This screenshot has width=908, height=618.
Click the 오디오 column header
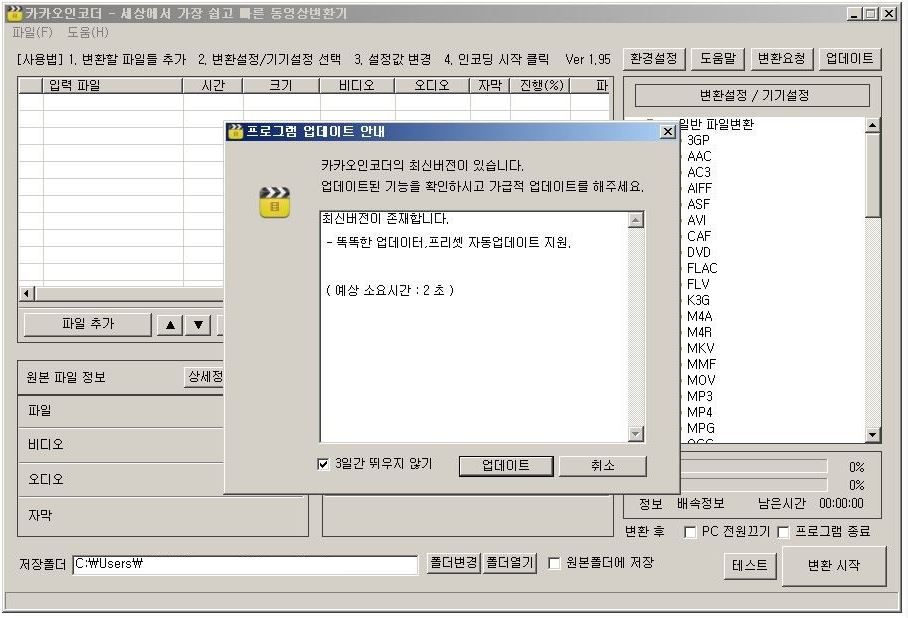432,86
